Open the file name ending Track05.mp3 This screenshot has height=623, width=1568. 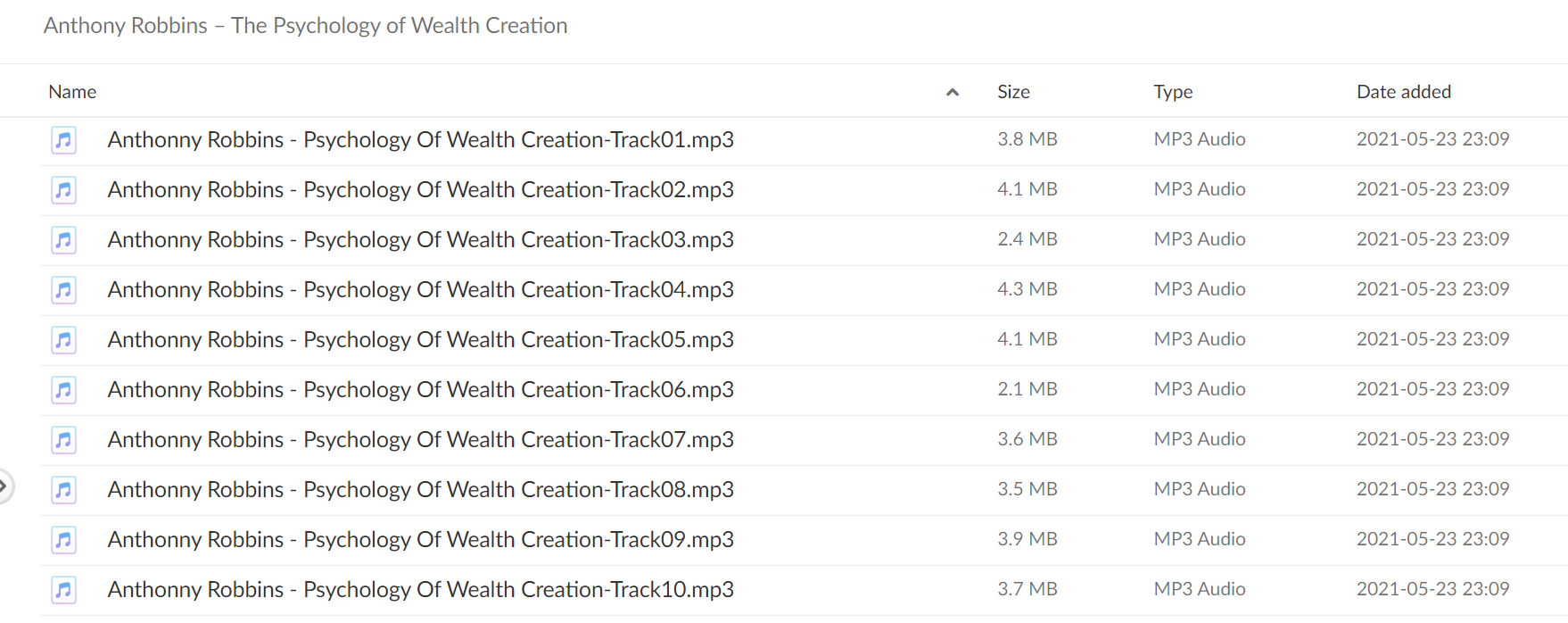421,340
